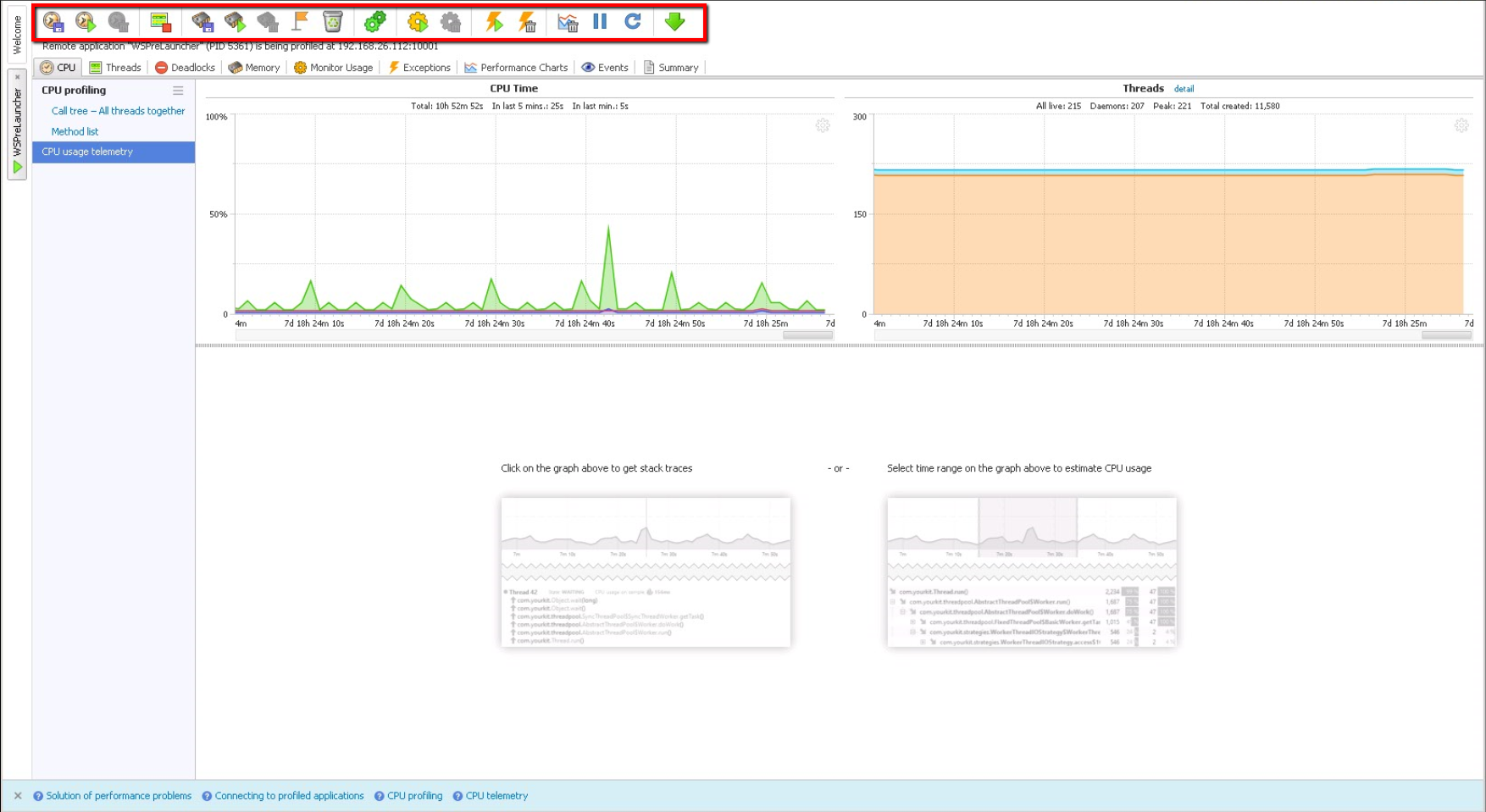Force garbage collection in the profiled app

(333, 21)
